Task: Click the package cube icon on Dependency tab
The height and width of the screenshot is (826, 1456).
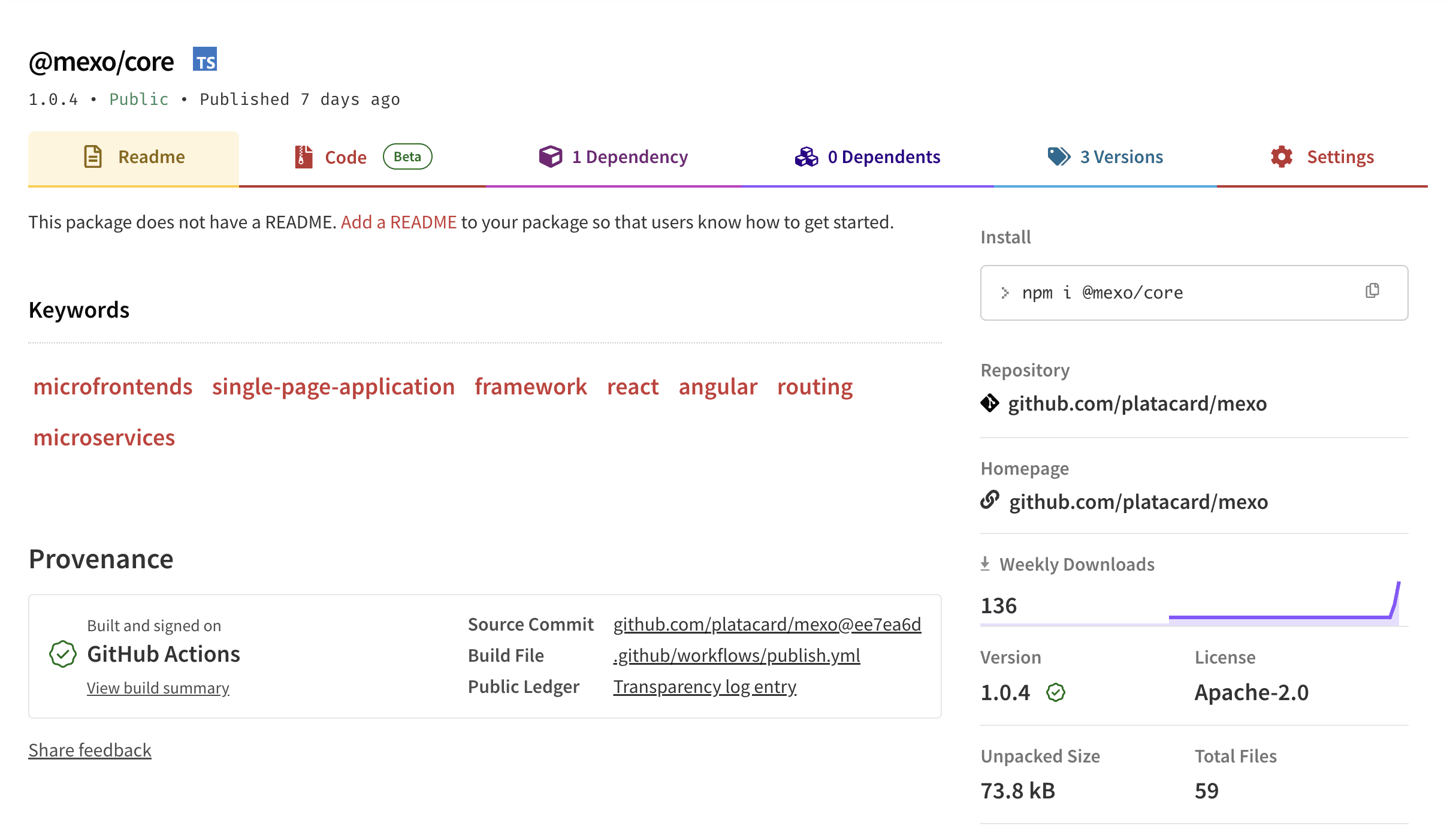Action: 549,156
